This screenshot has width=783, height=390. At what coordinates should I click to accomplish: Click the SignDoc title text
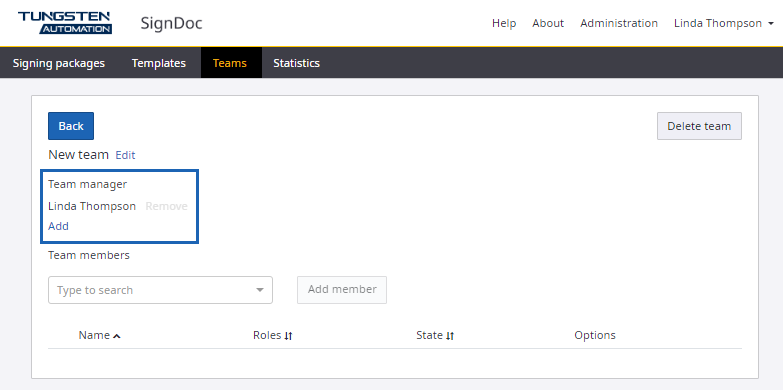171,23
